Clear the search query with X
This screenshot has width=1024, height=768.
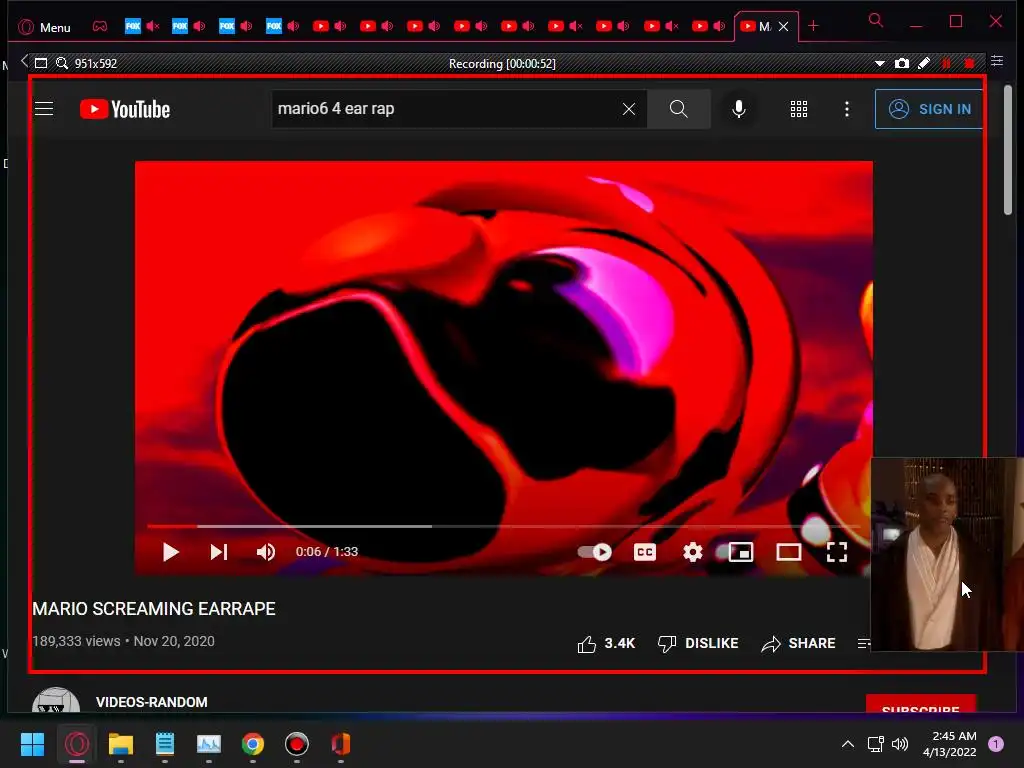click(x=629, y=109)
